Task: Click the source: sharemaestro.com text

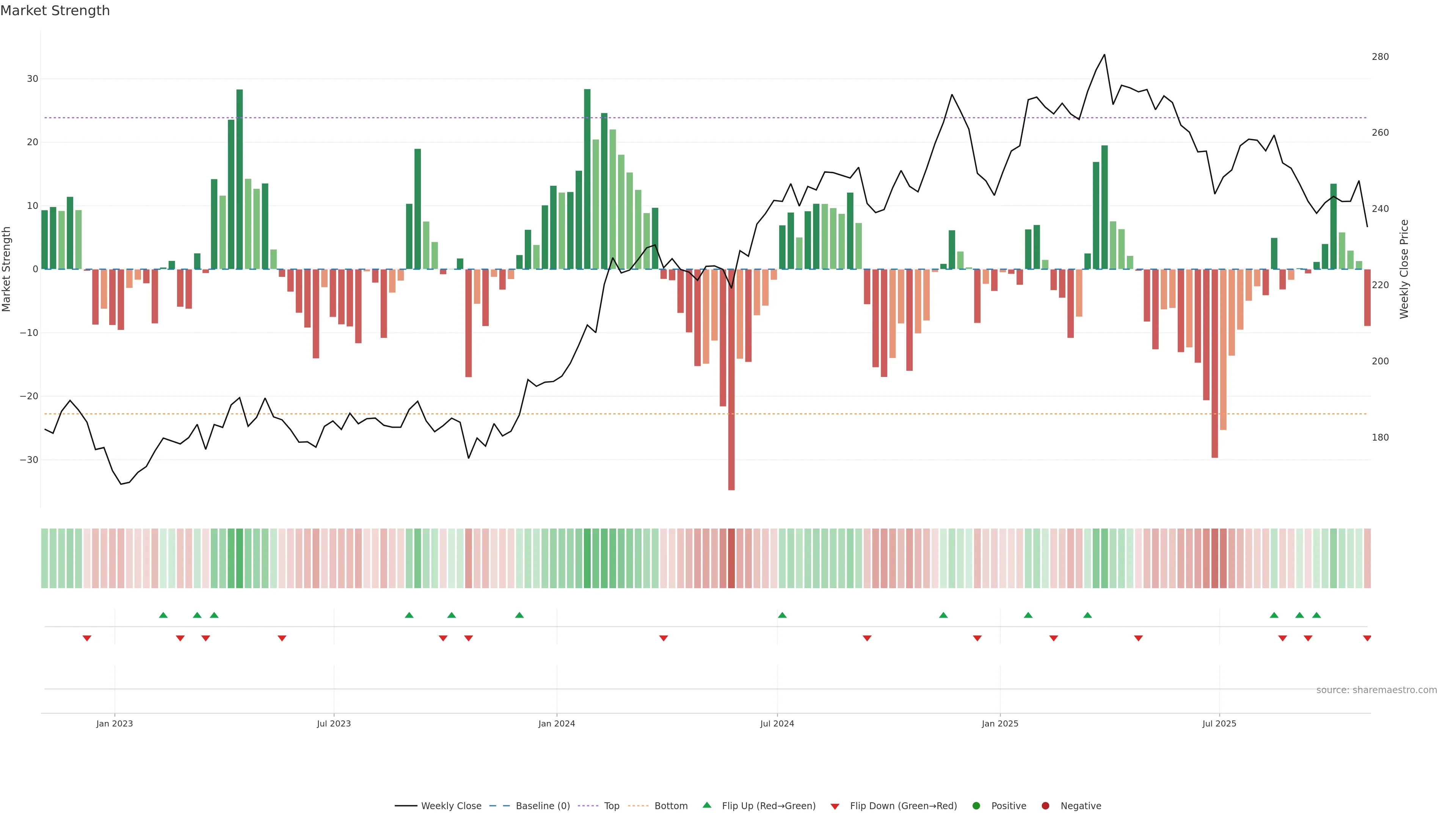Action: (x=1376, y=690)
